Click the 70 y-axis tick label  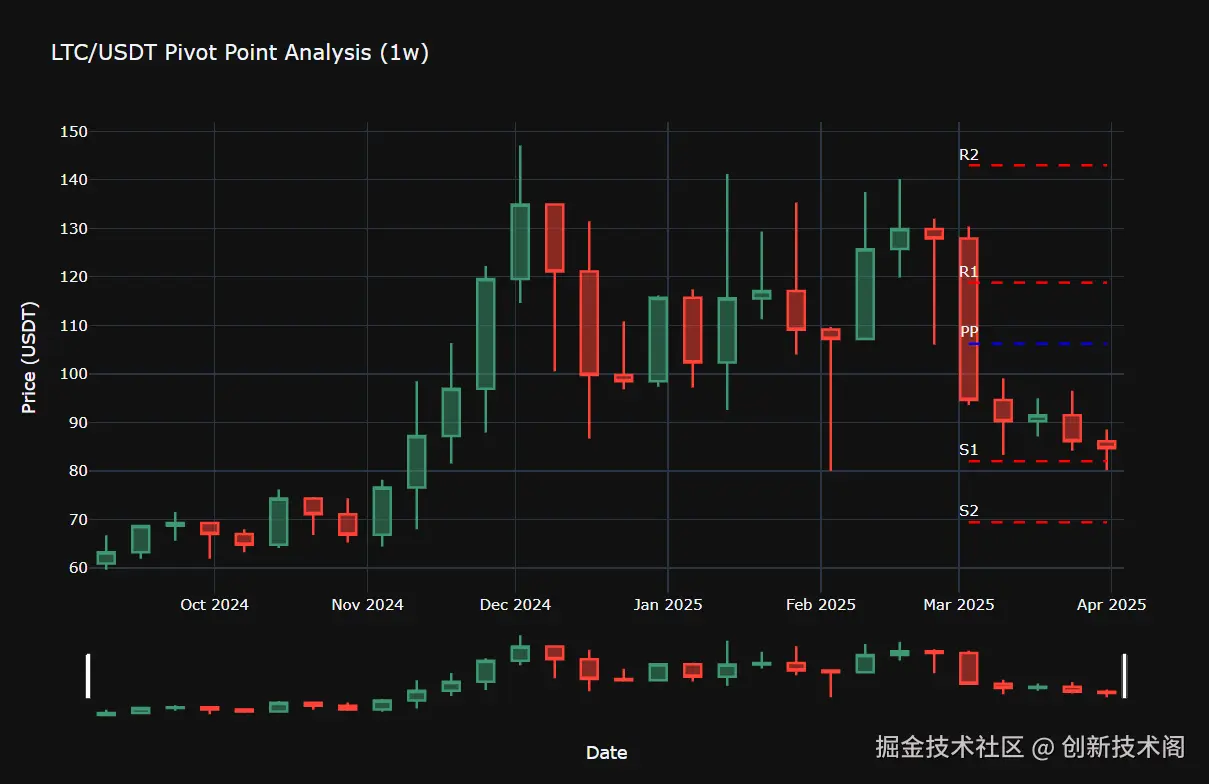point(79,520)
